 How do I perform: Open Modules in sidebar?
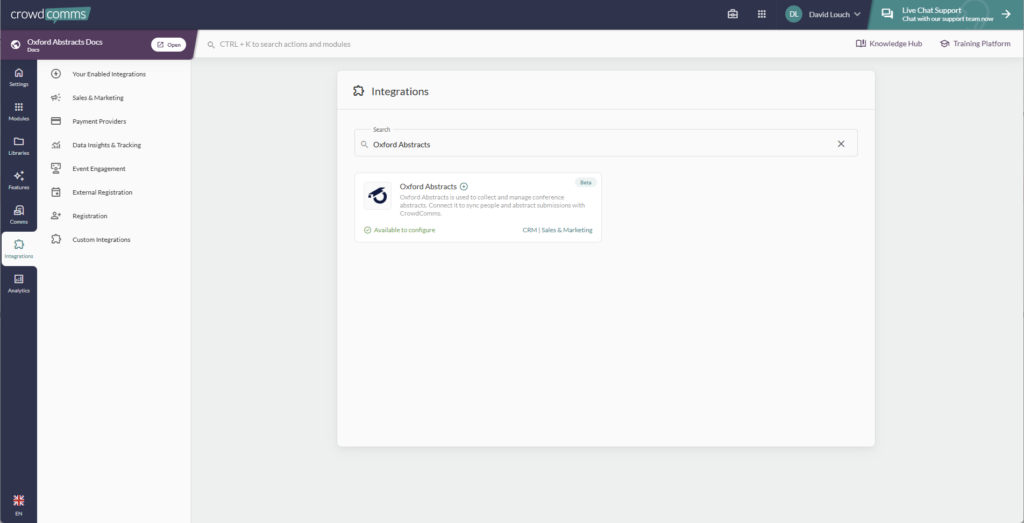point(18,112)
